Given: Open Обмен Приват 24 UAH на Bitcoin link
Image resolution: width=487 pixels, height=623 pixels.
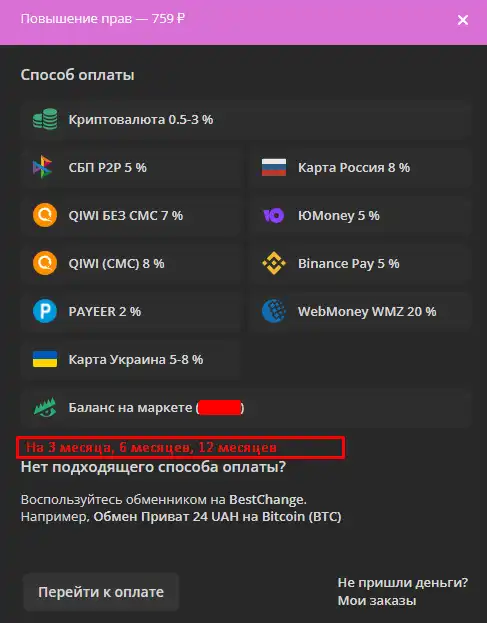Looking at the screenshot, I should (x=217, y=517).
